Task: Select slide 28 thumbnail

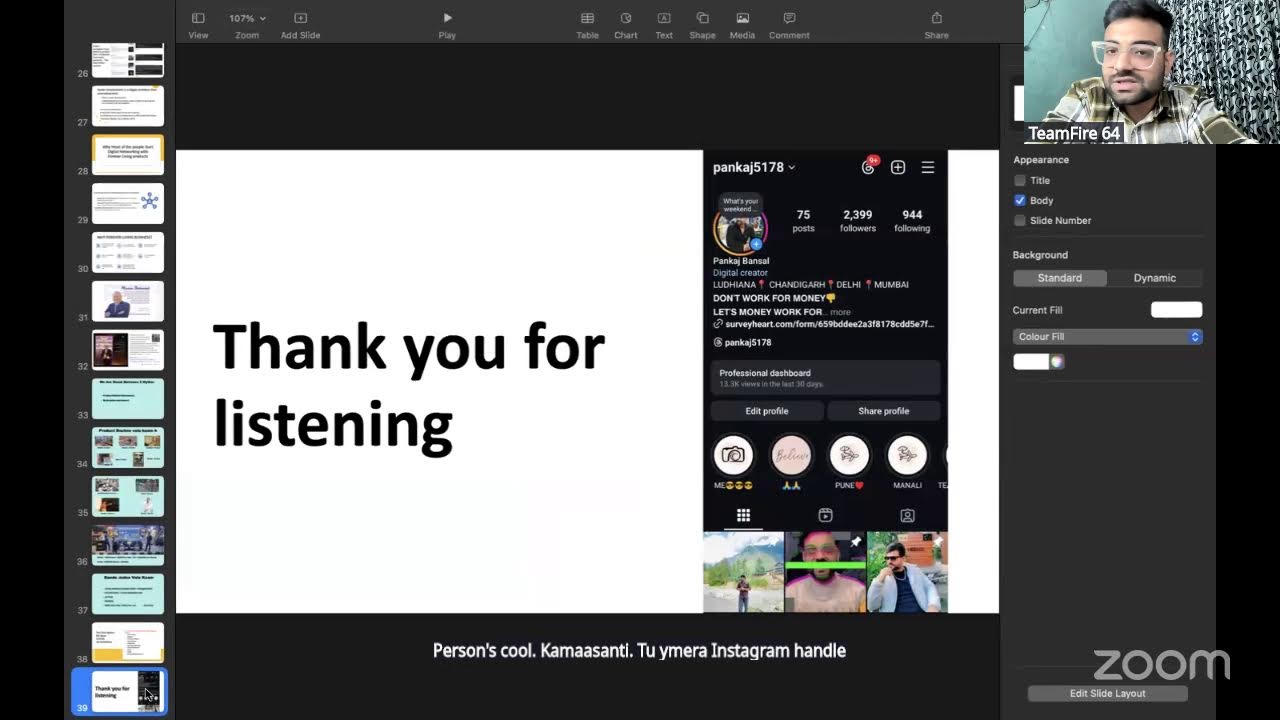Action: tap(128, 155)
